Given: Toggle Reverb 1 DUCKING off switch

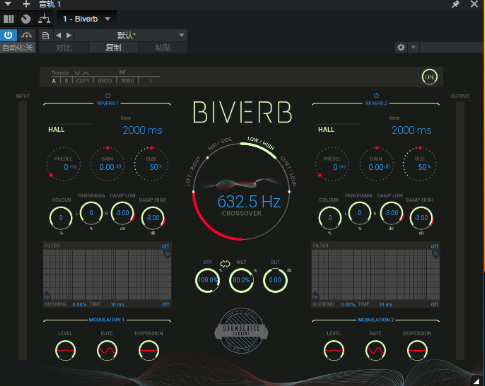Looking at the screenshot, I should point(165,304).
